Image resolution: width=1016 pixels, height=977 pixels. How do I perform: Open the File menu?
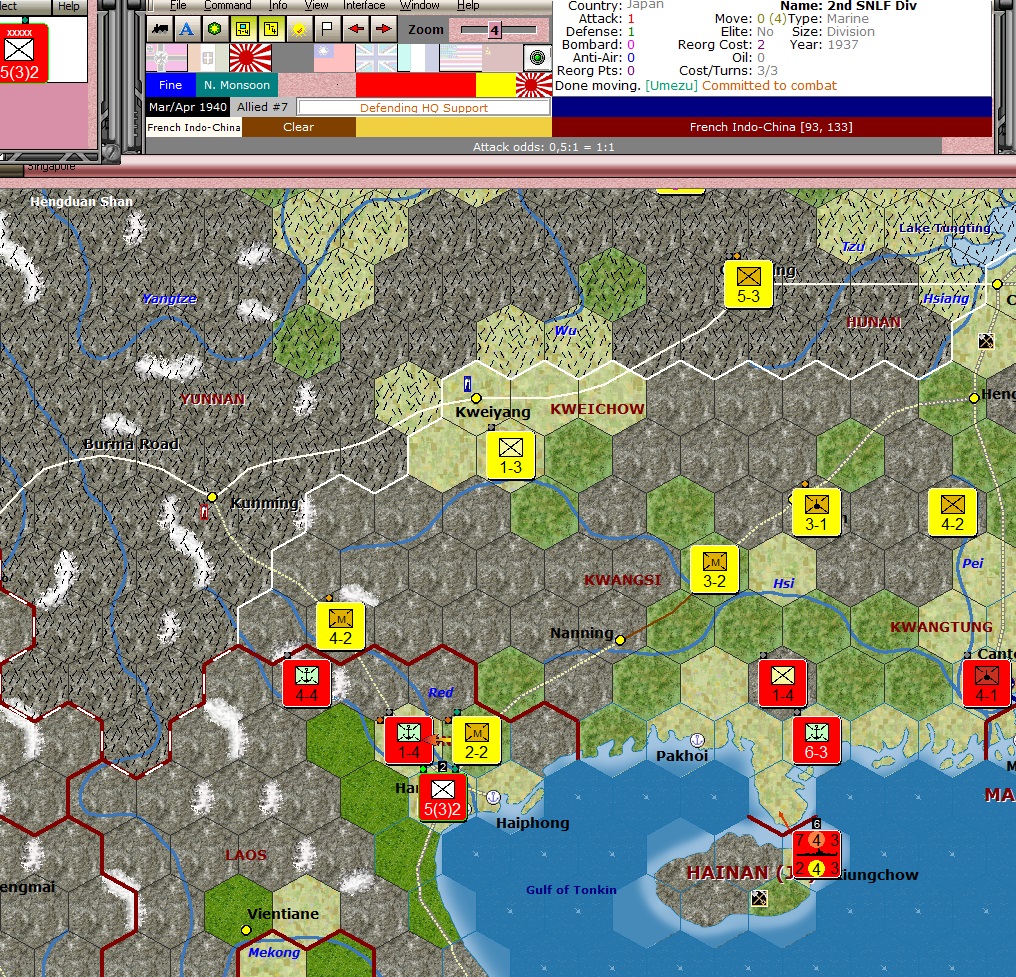click(x=178, y=5)
